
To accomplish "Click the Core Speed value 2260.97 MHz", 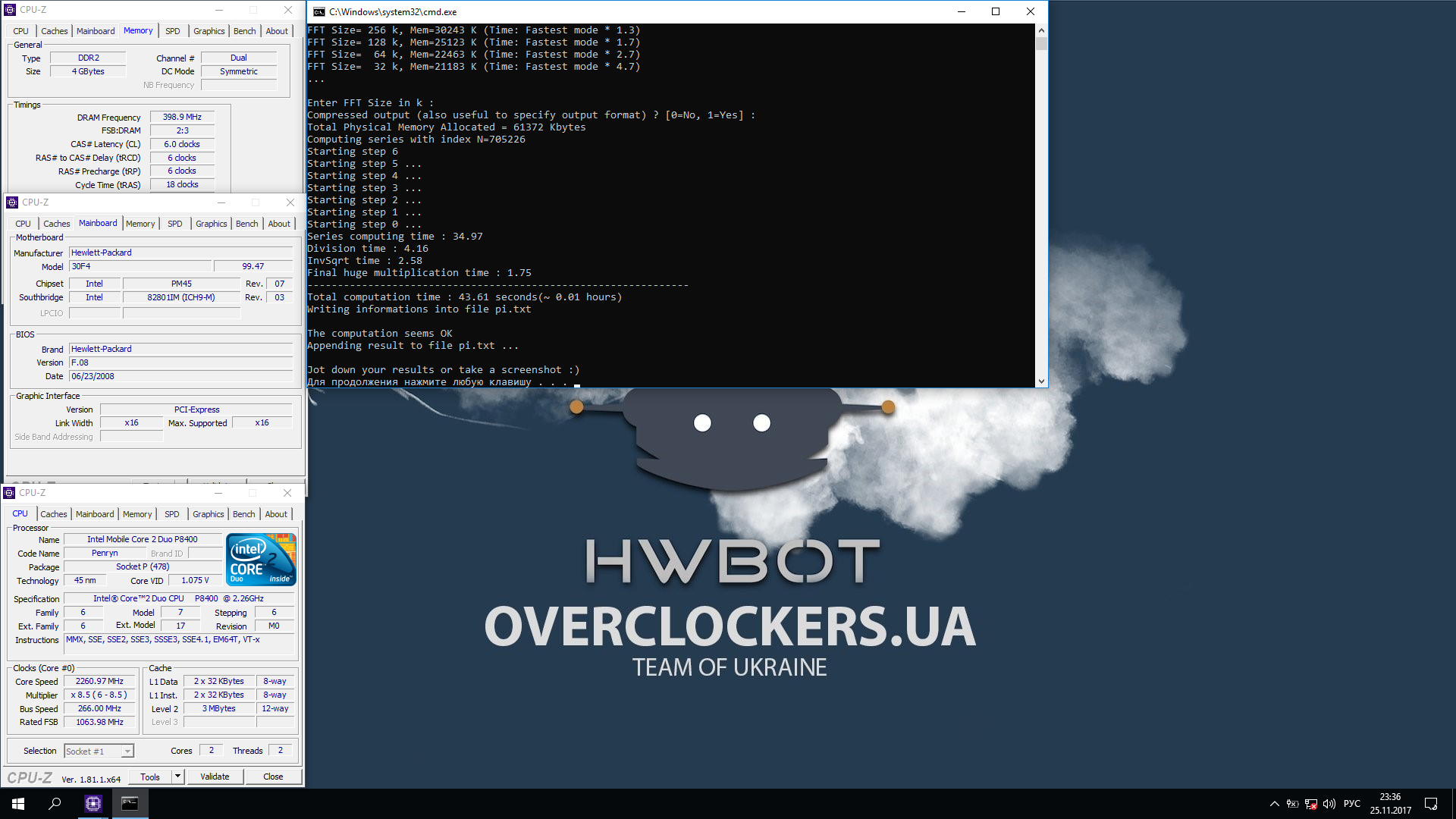I will pos(99,682).
